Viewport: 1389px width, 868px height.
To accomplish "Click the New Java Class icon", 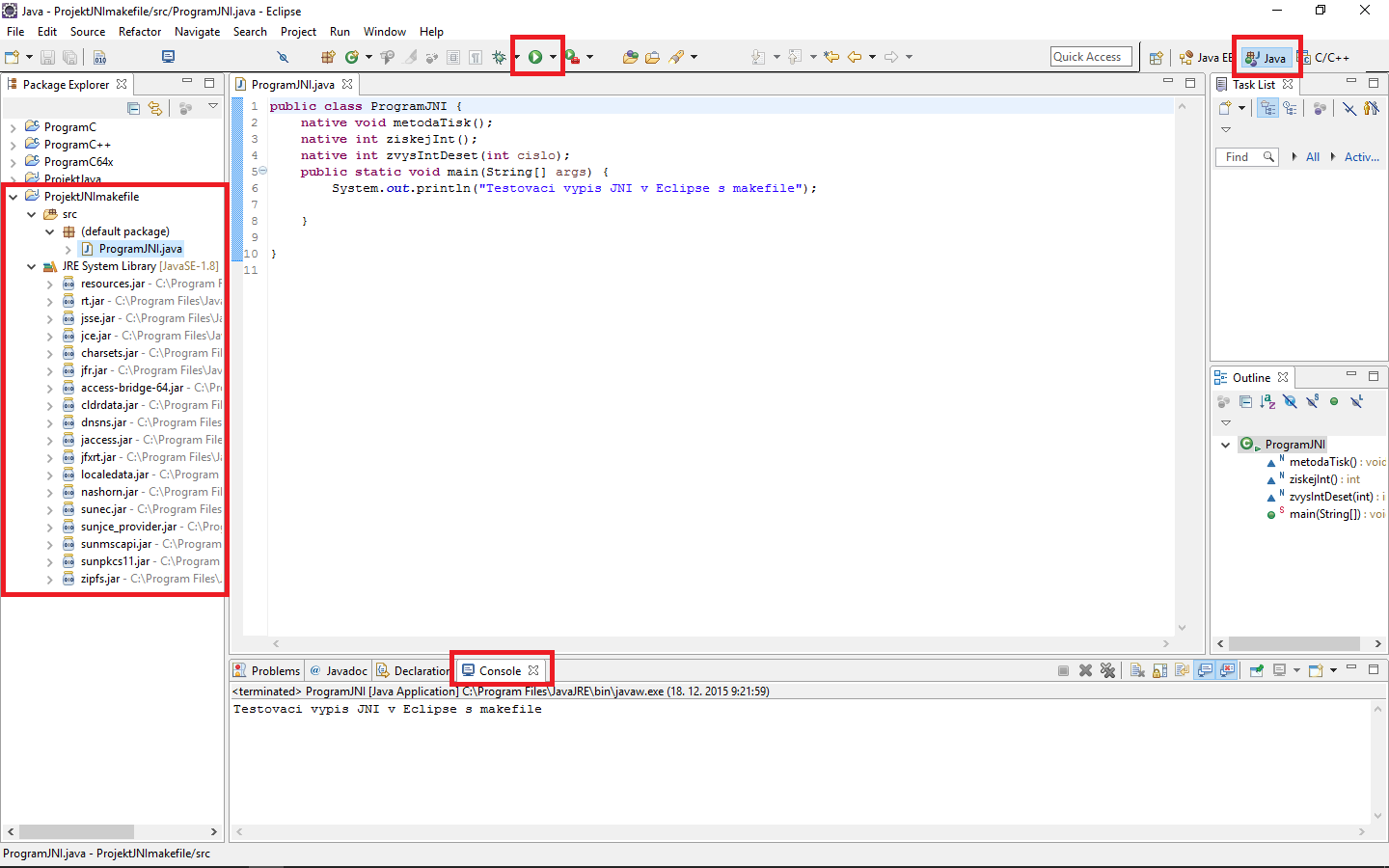I will [x=352, y=58].
